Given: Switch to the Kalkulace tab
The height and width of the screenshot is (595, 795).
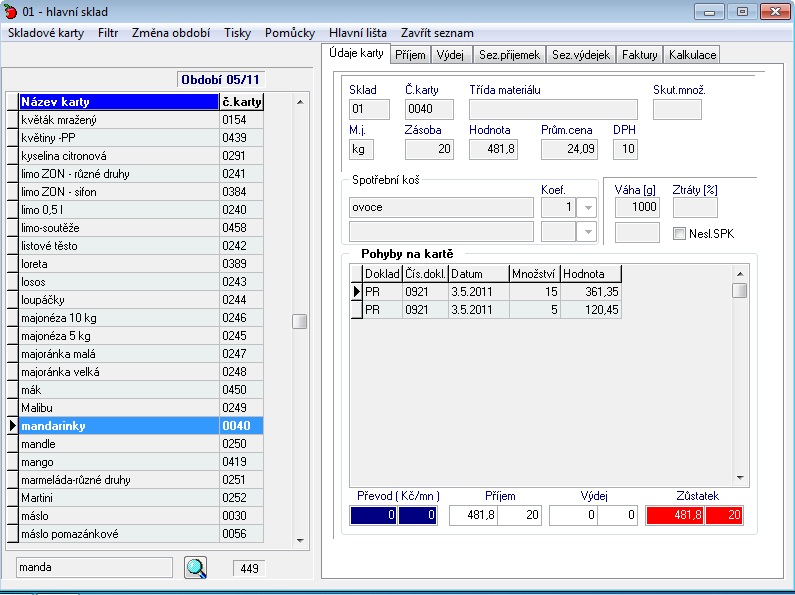Looking at the screenshot, I should [x=692, y=55].
